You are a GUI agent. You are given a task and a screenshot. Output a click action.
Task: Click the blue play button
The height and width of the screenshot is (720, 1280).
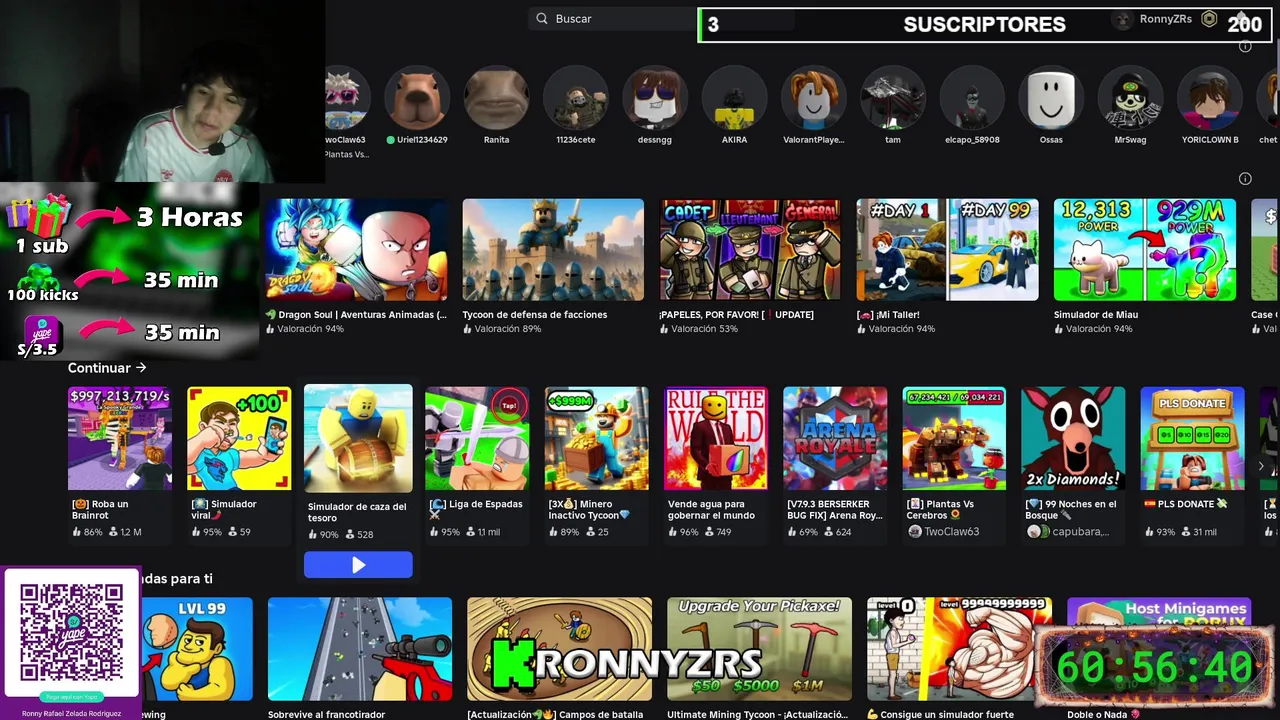pyautogui.click(x=358, y=565)
